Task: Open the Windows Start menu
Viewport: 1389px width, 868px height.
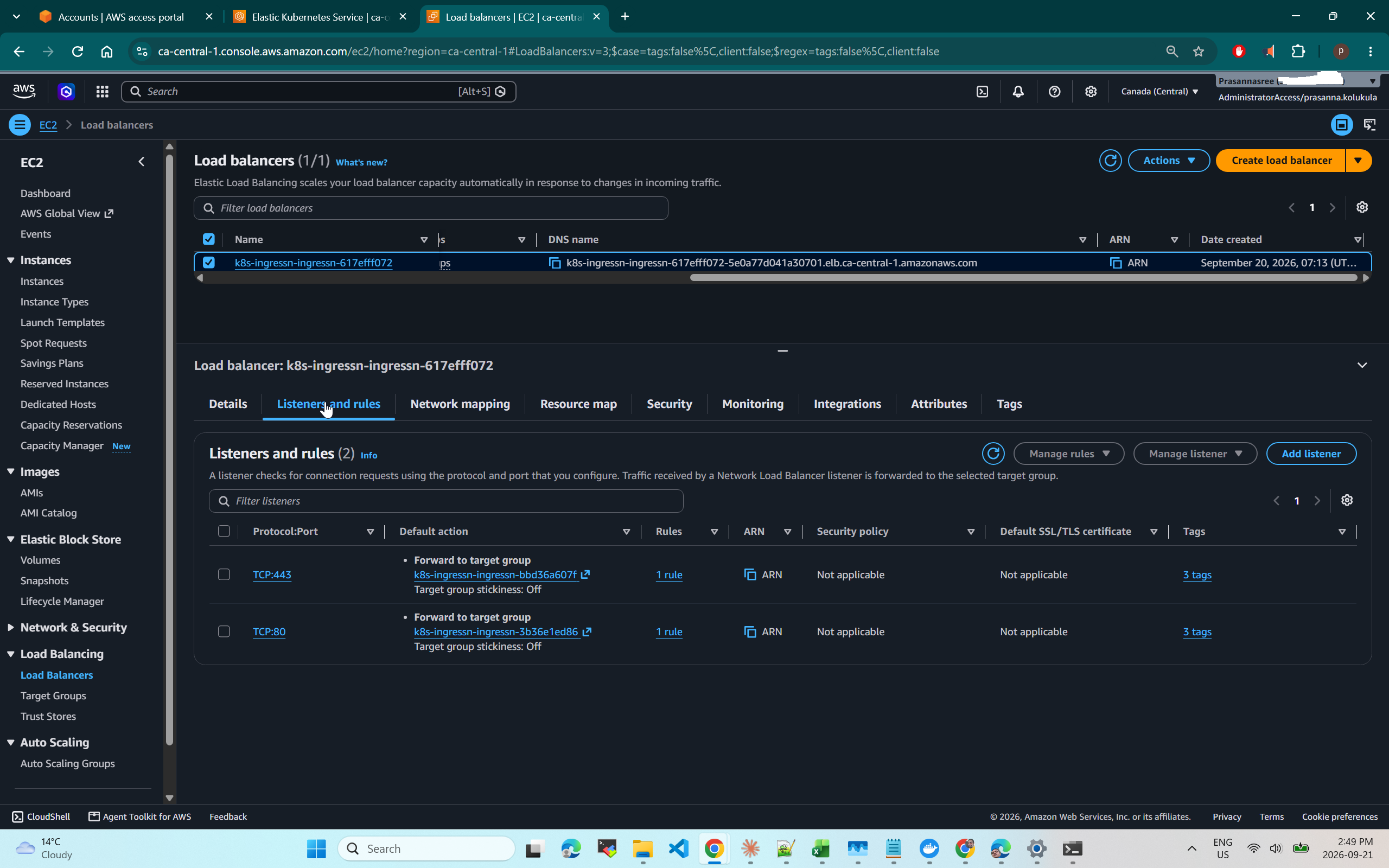Action: tap(316, 848)
